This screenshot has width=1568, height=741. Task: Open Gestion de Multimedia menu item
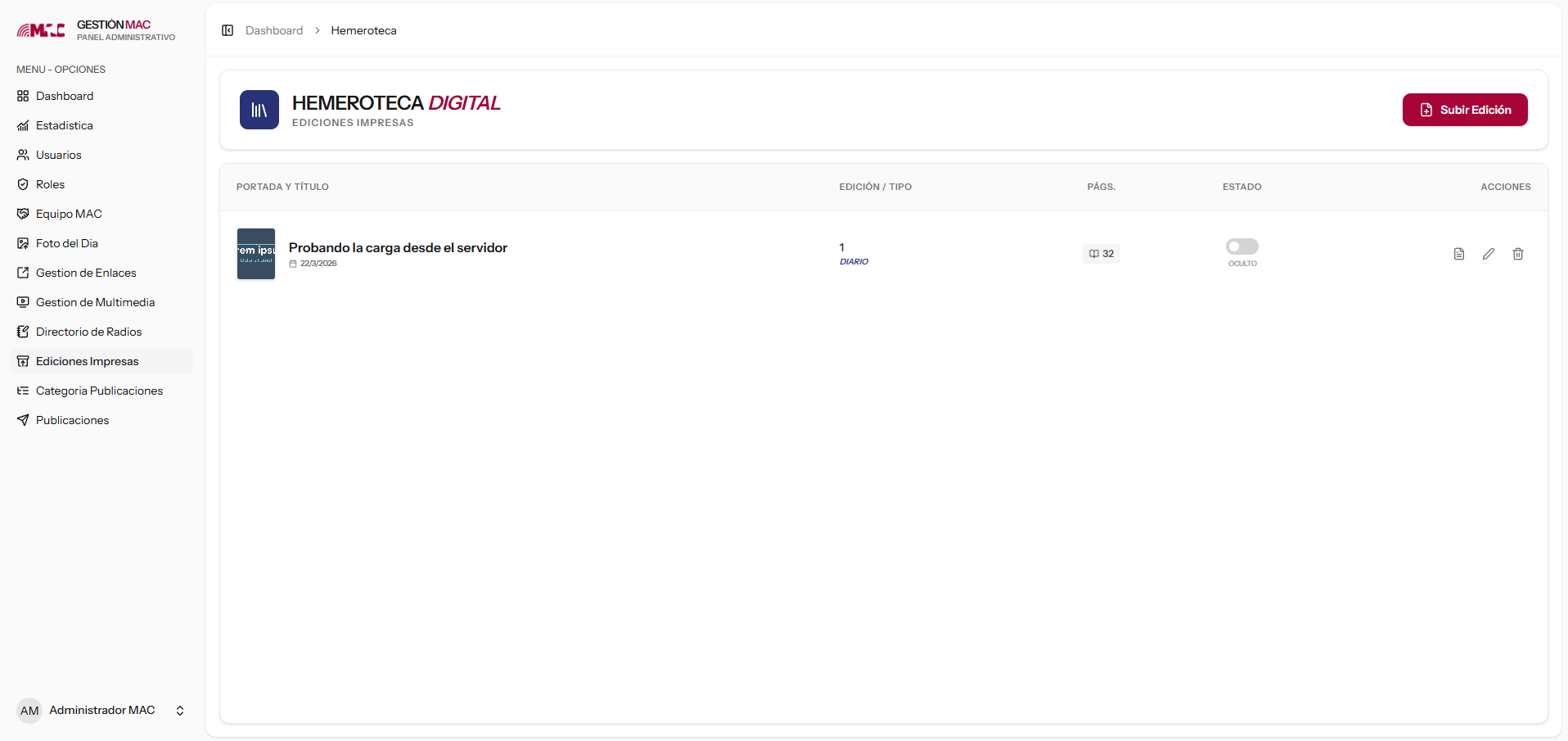point(95,302)
